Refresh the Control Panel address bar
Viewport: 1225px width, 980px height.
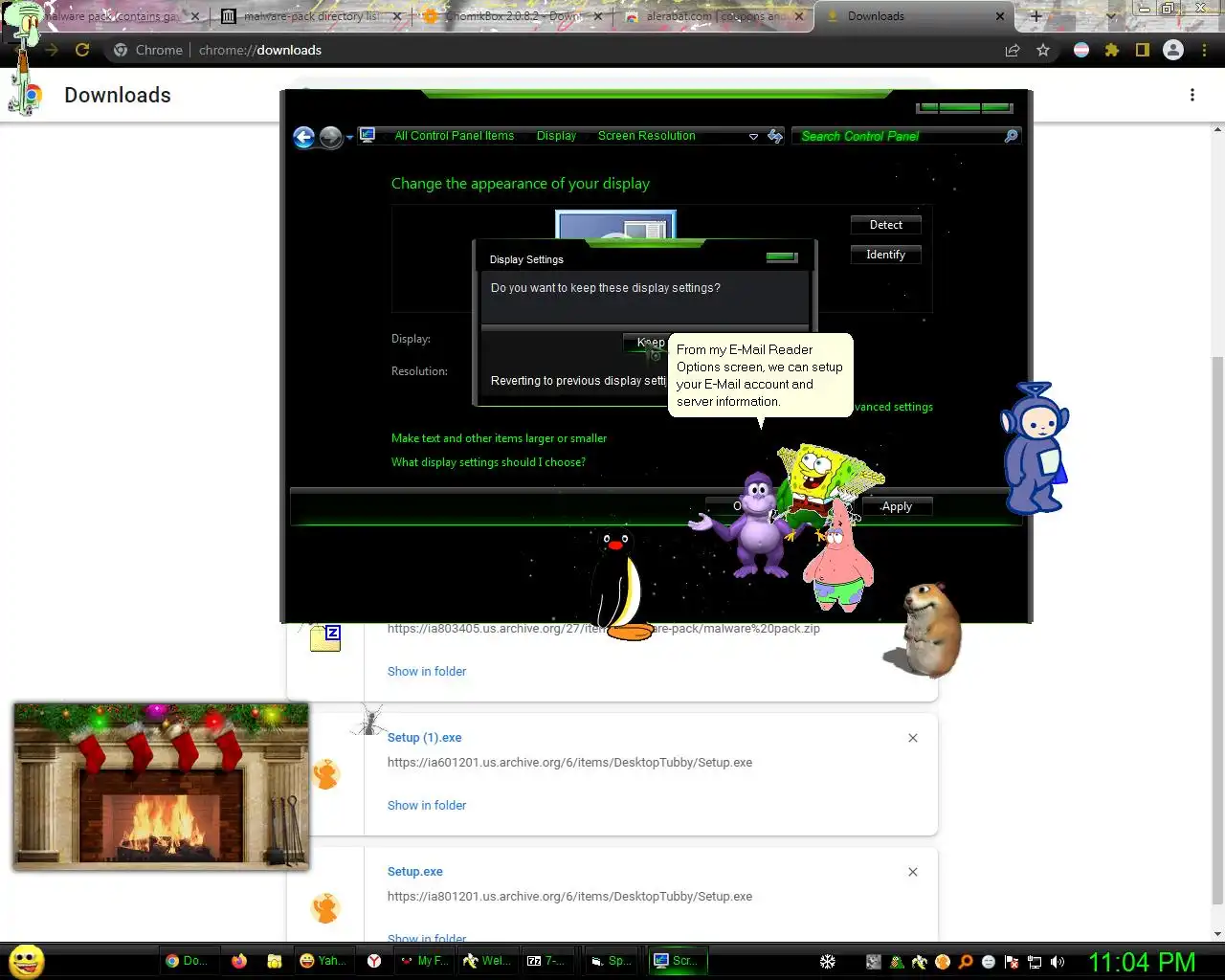coord(775,137)
